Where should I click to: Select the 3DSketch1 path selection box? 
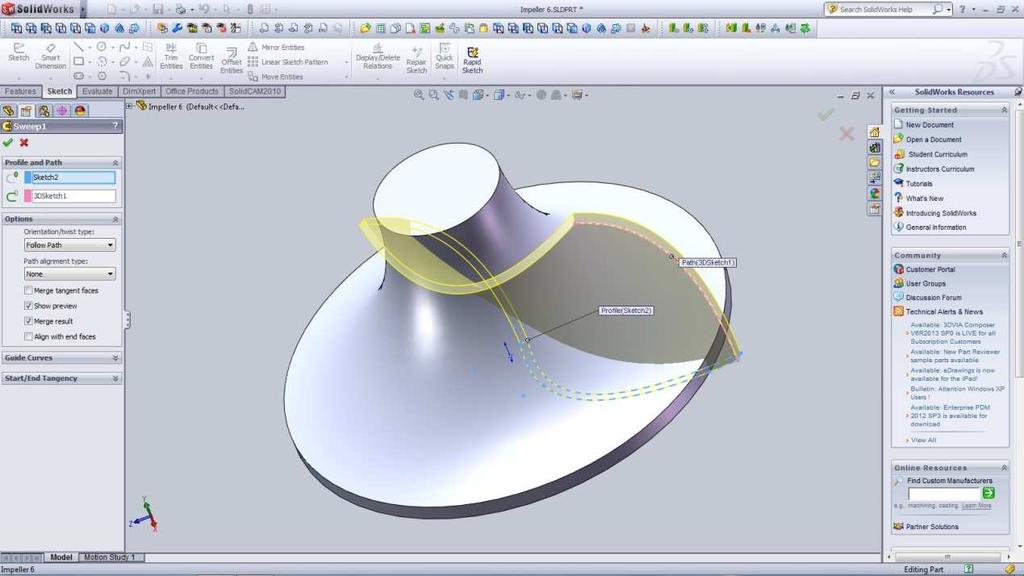pos(74,196)
